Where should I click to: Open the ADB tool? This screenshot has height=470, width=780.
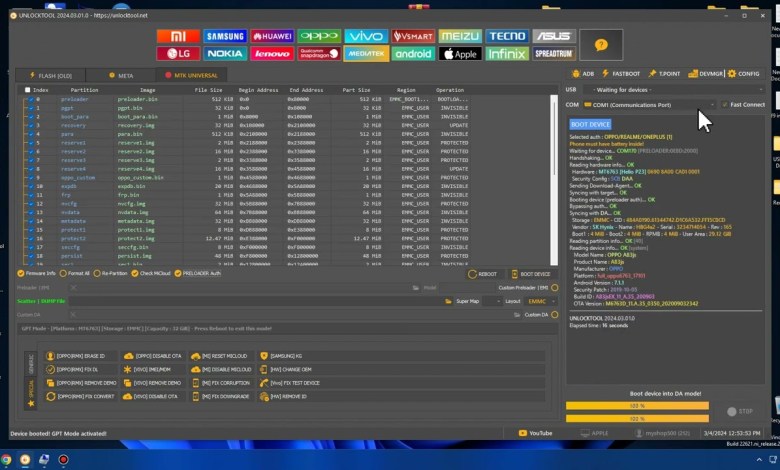pos(583,74)
